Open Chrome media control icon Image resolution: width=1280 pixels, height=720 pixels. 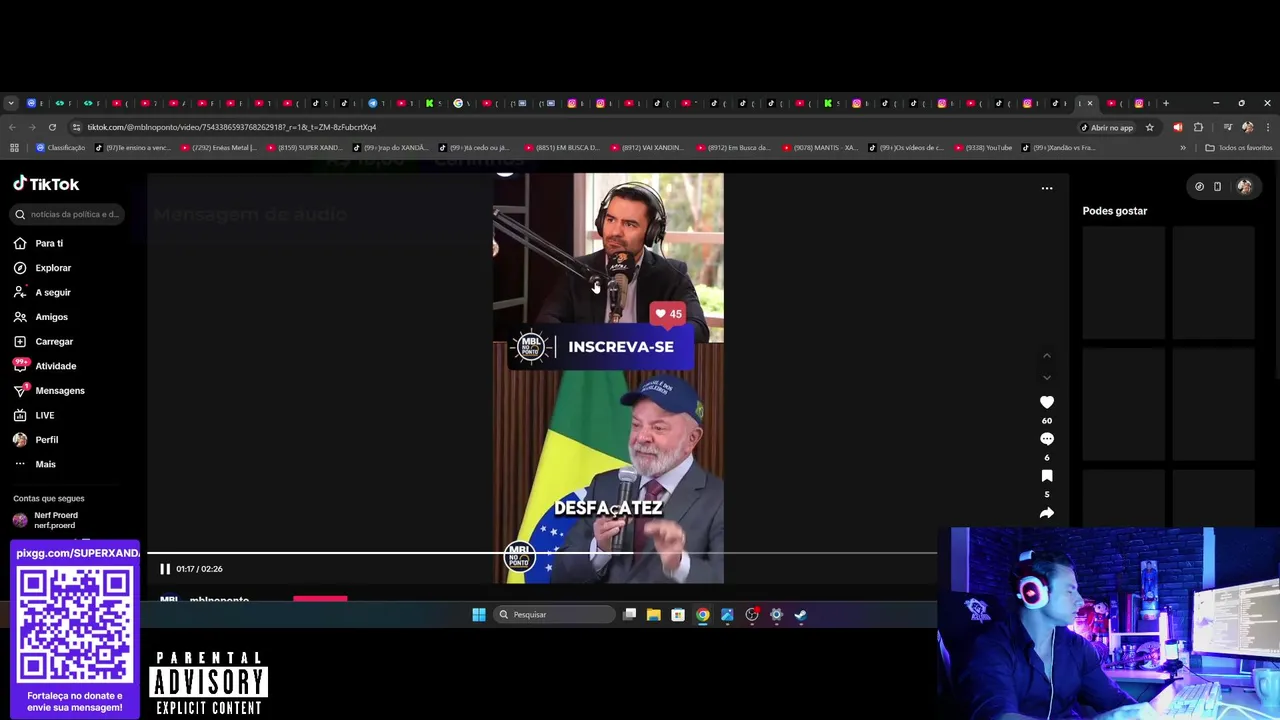coord(1227,128)
